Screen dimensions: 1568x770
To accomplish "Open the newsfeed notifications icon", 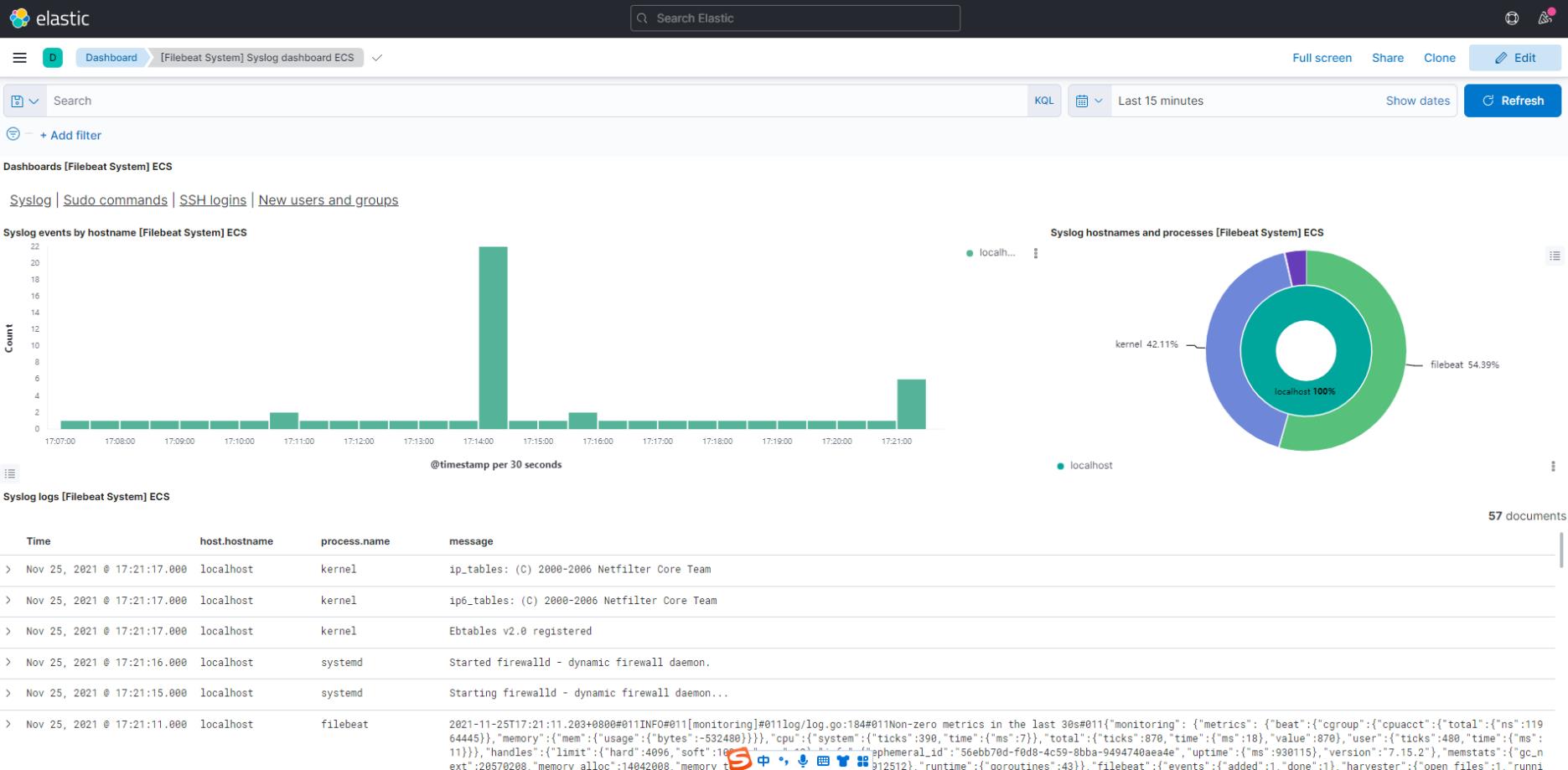I will (1545, 18).
